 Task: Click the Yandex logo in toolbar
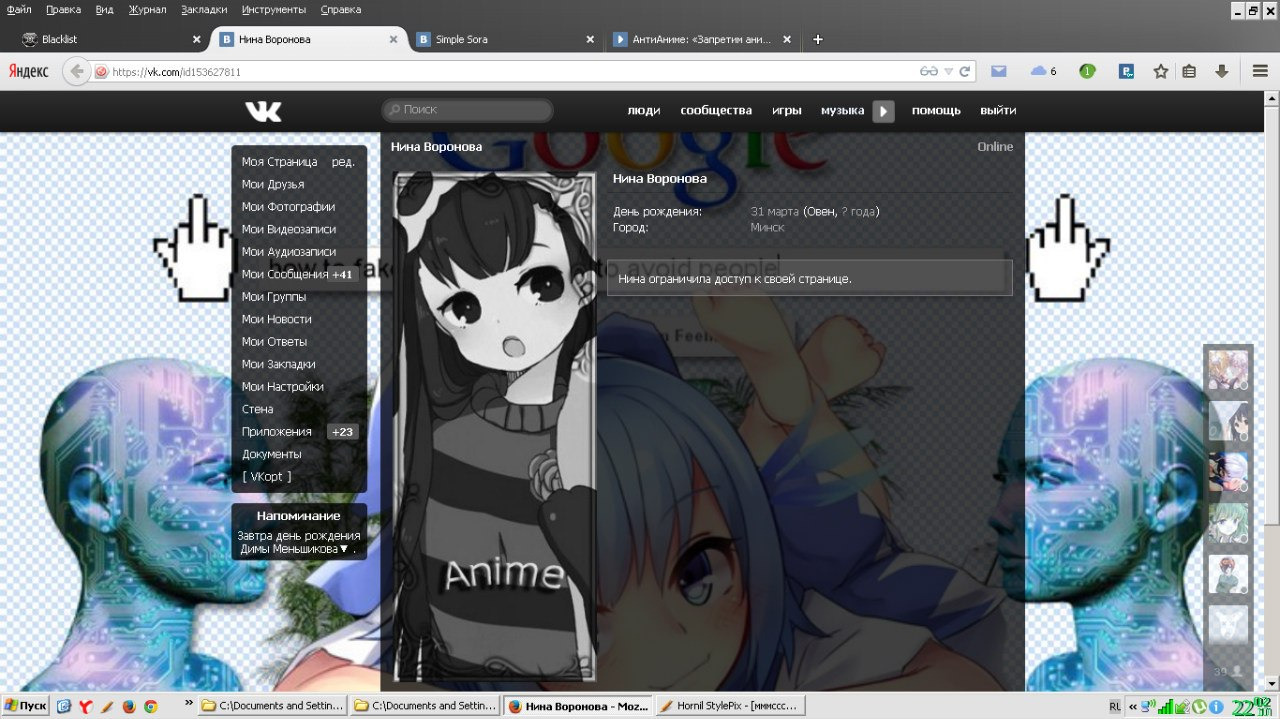(29, 72)
